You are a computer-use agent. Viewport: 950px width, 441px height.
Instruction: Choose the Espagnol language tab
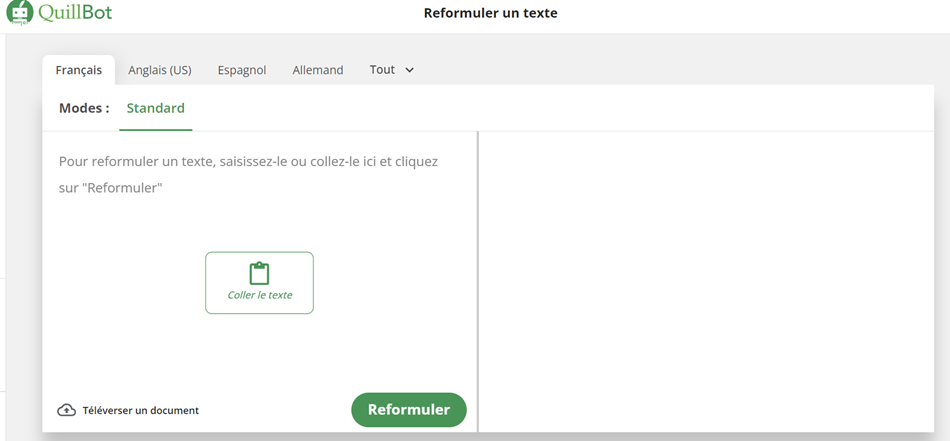coord(242,70)
